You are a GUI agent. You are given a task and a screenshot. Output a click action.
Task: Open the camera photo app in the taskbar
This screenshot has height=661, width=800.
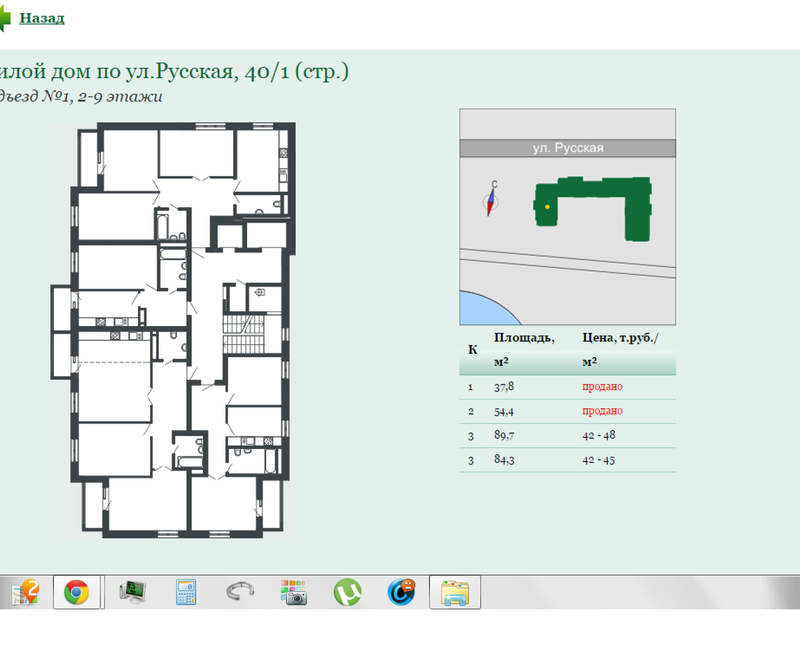tap(293, 593)
